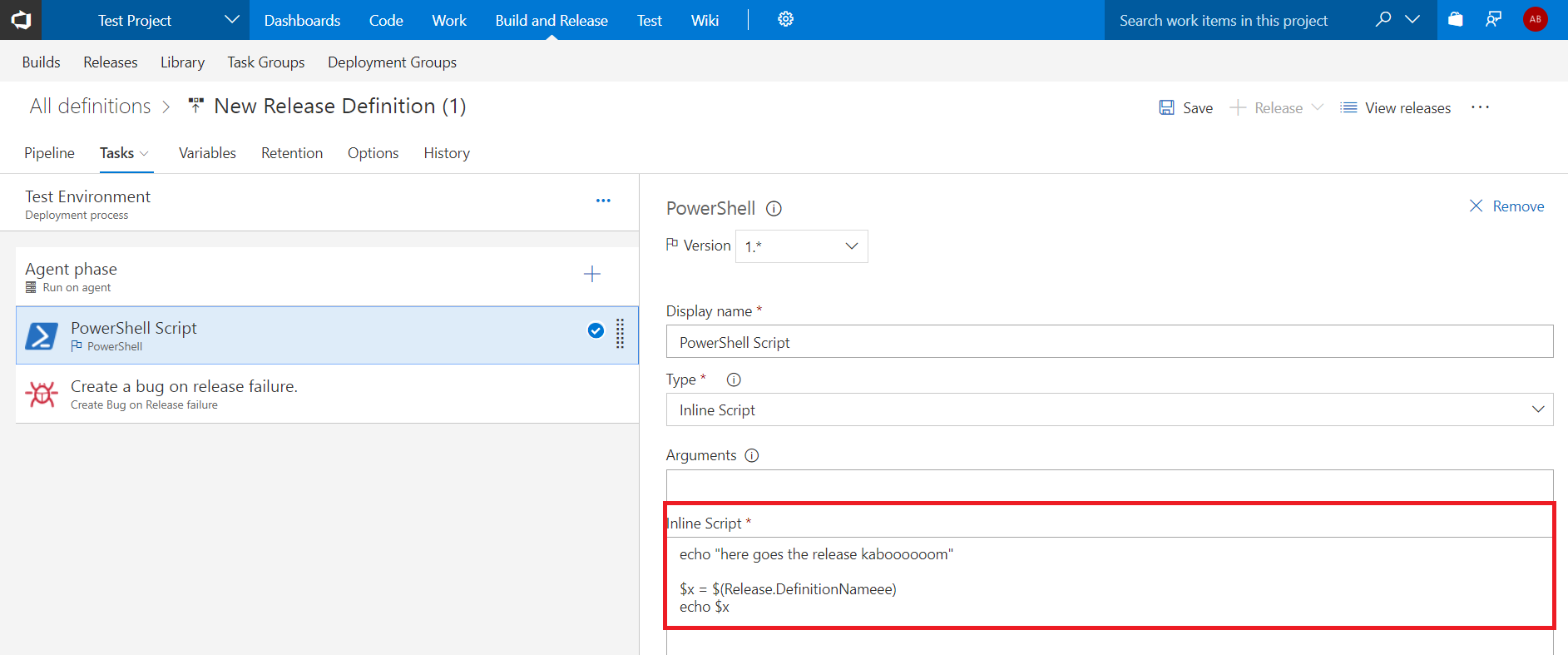Click the PowerShell task icon
The height and width of the screenshot is (655, 1568).
(x=42, y=335)
